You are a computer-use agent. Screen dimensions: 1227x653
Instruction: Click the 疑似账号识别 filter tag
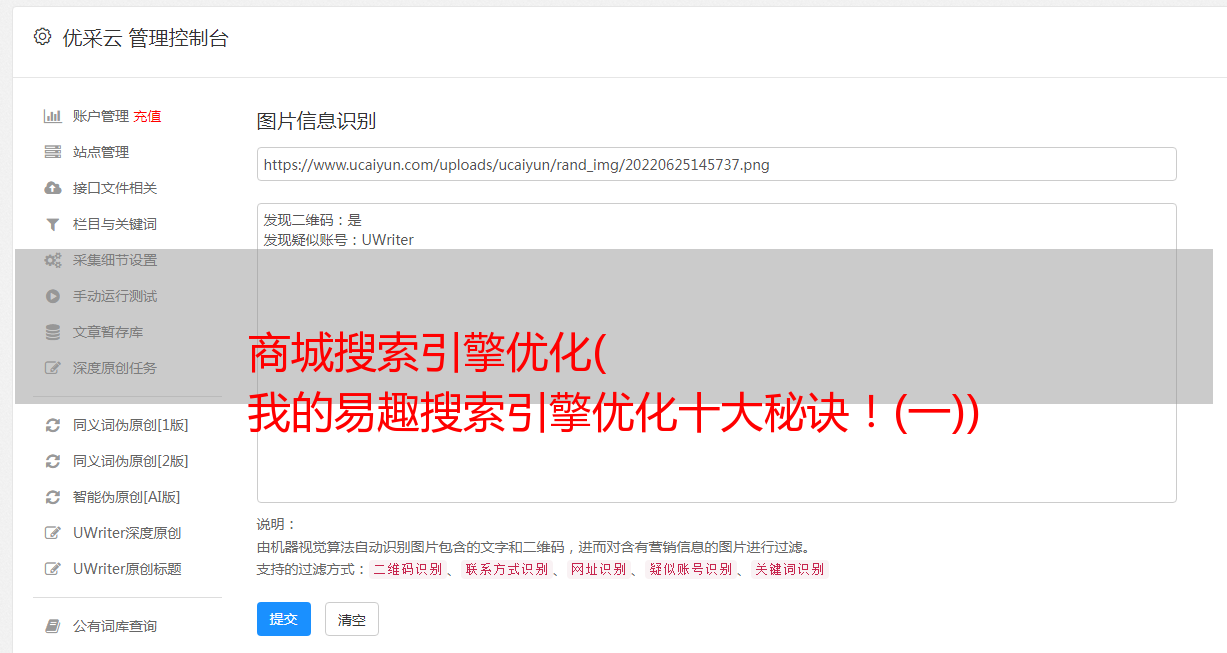click(690, 569)
